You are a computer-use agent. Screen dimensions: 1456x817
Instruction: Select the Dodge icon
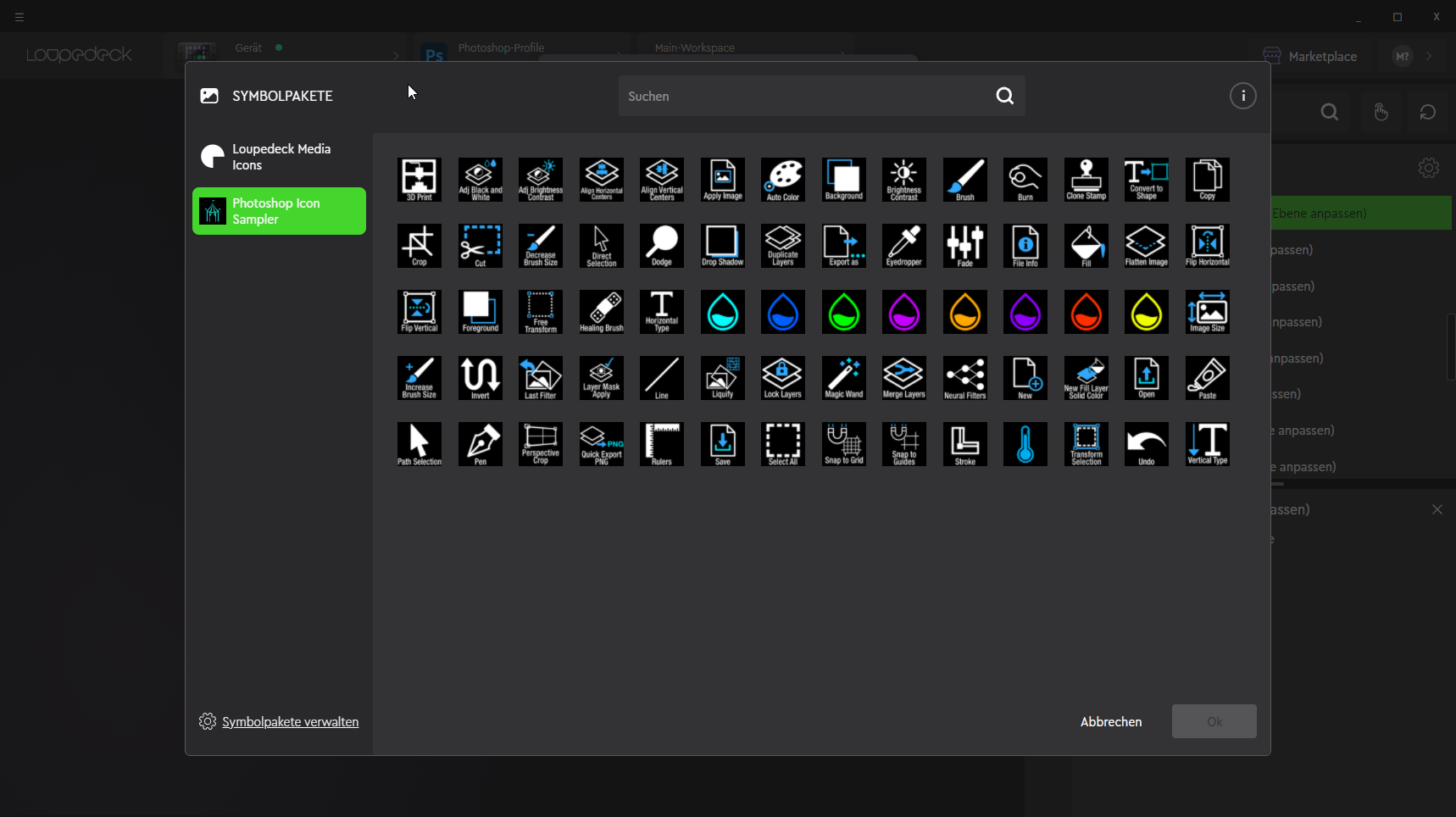coord(662,246)
